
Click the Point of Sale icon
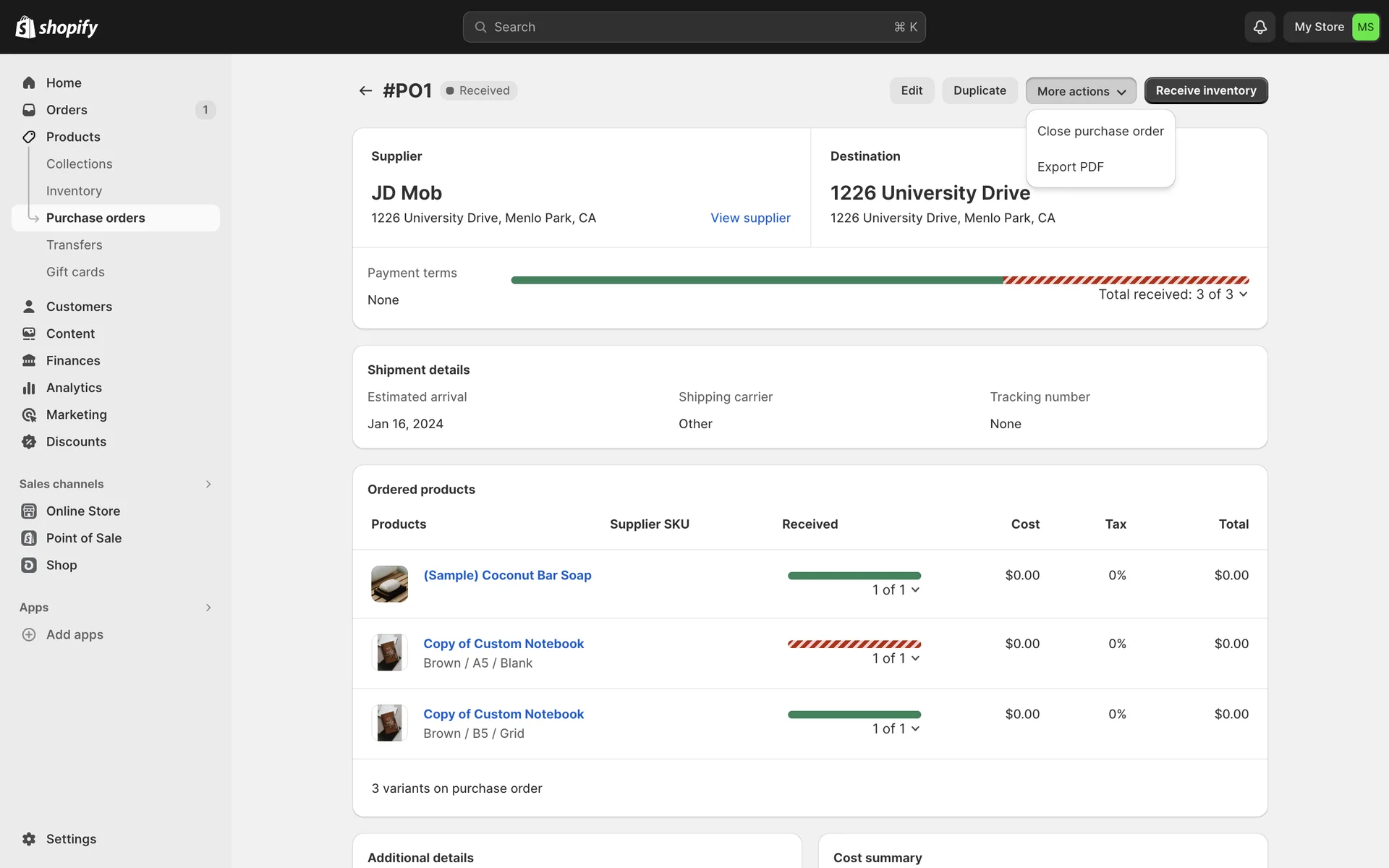coord(29,538)
